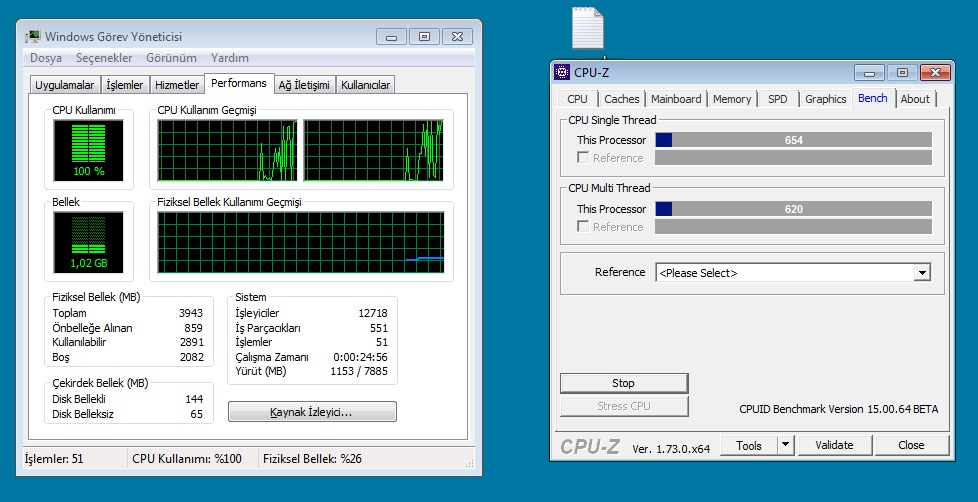Open the About tab in CPU-Z
The image size is (978, 502).
(x=915, y=99)
